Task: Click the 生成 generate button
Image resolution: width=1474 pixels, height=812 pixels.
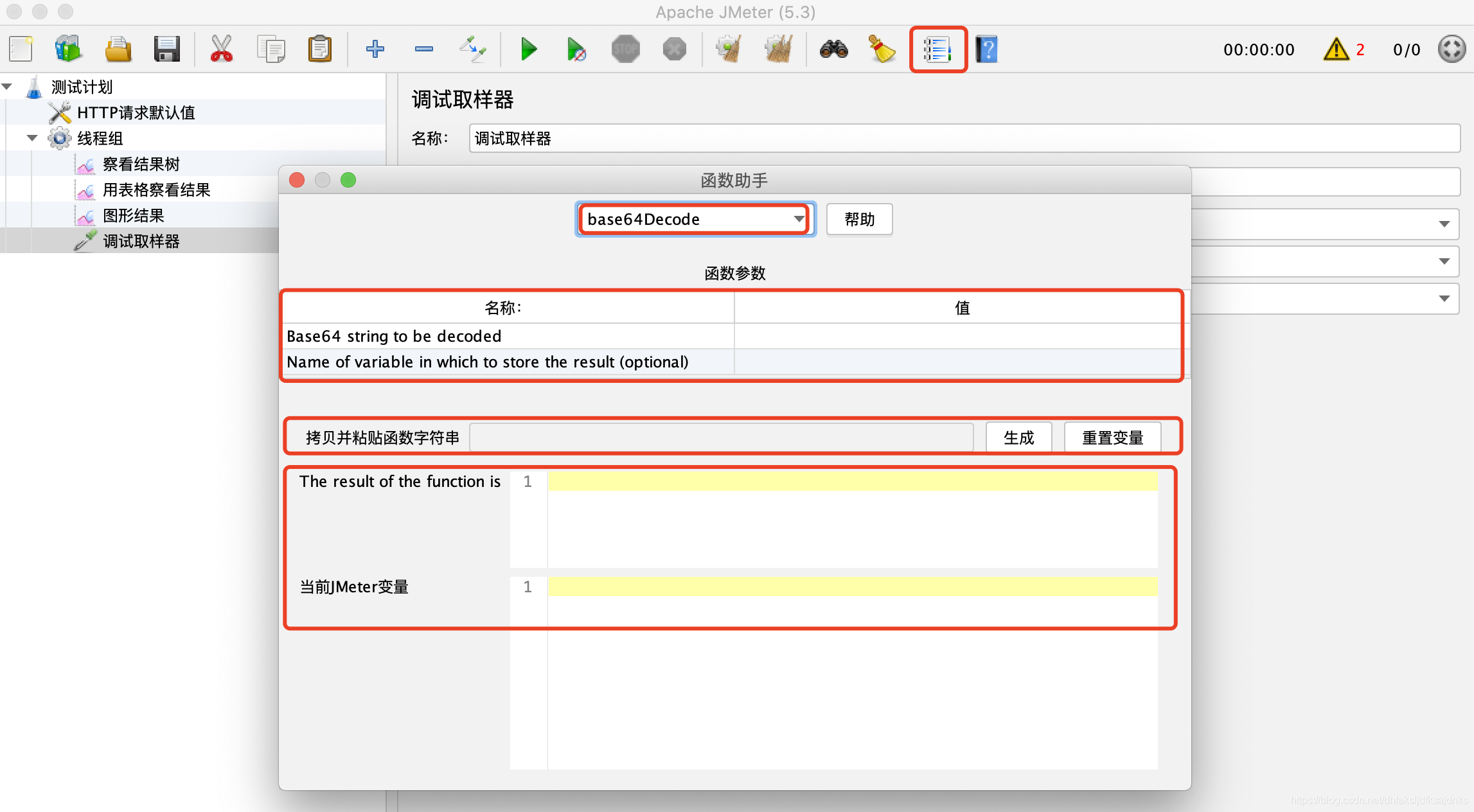Action: tap(1018, 437)
